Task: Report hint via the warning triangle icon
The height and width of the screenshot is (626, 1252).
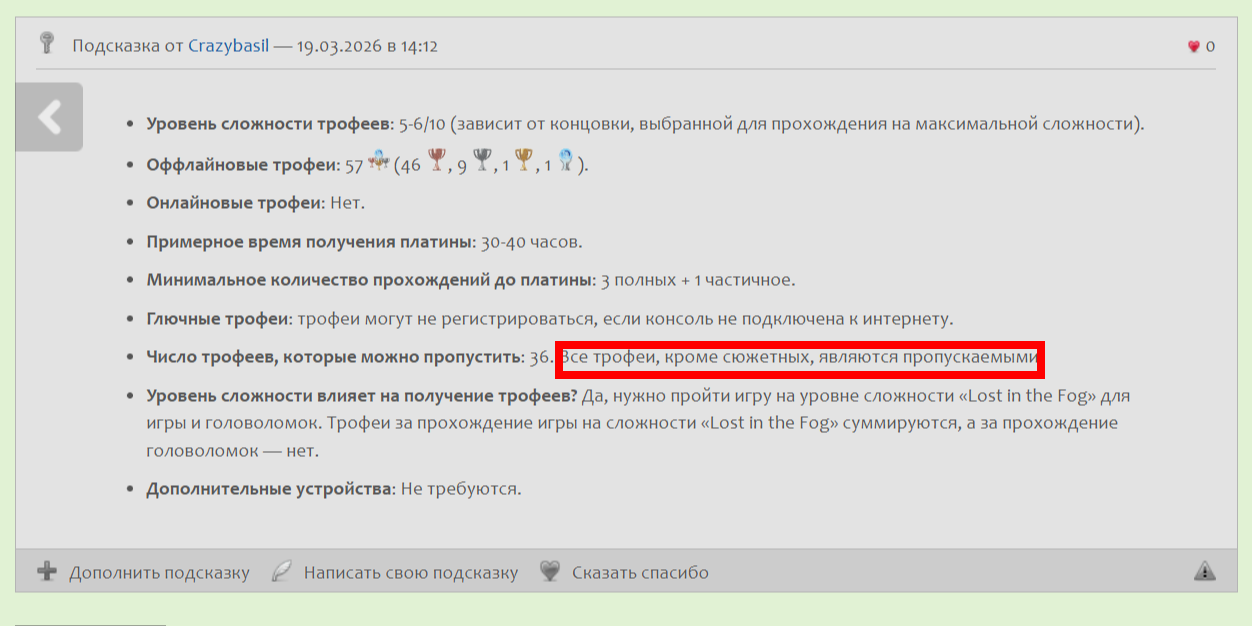Action: (x=1205, y=571)
